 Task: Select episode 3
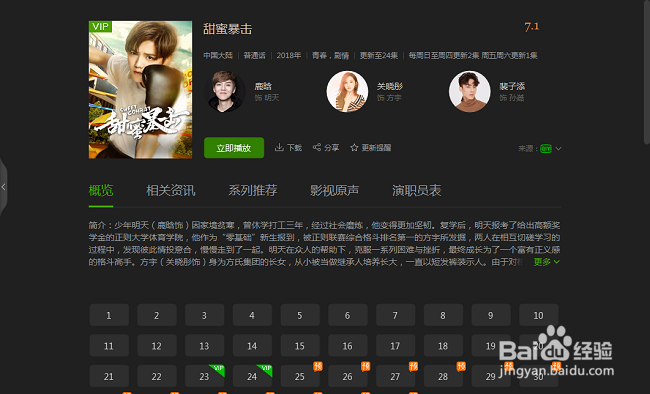point(204,315)
